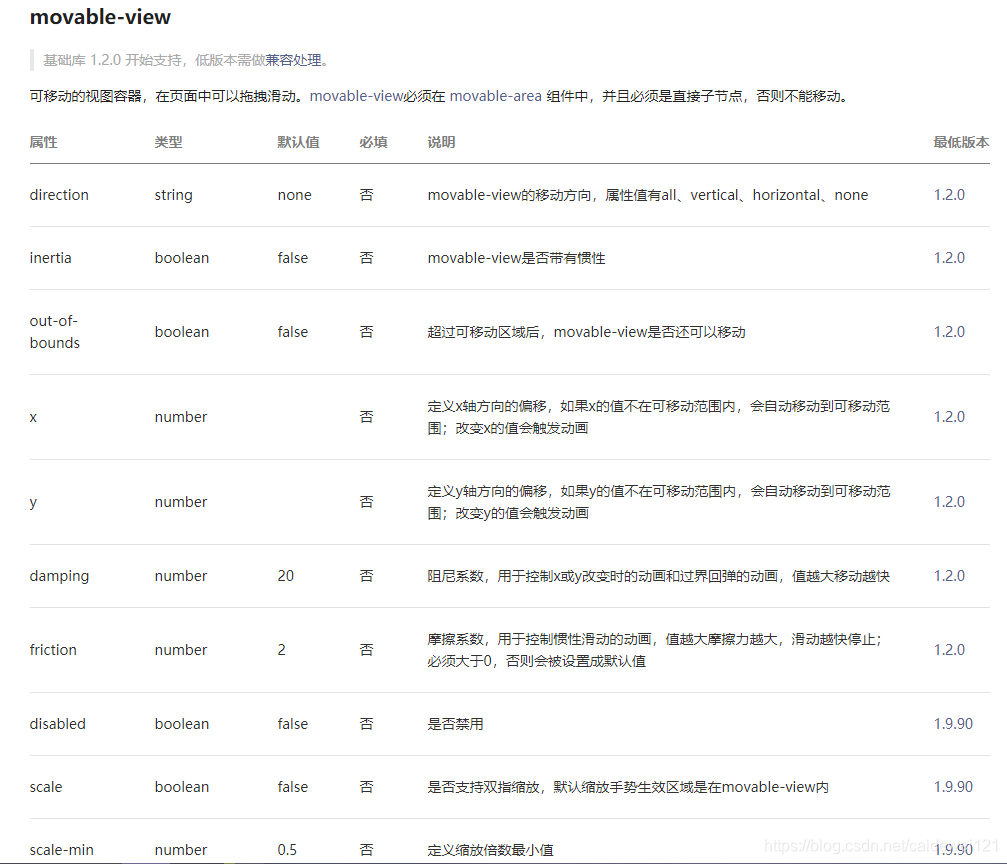Open the movable-area component link
The height and width of the screenshot is (864, 1007).
(495, 96)
